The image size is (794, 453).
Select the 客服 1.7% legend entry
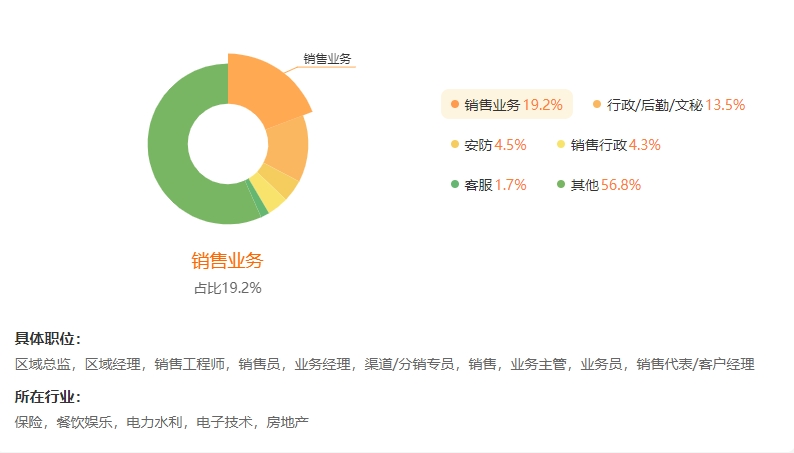pos(489,185)
